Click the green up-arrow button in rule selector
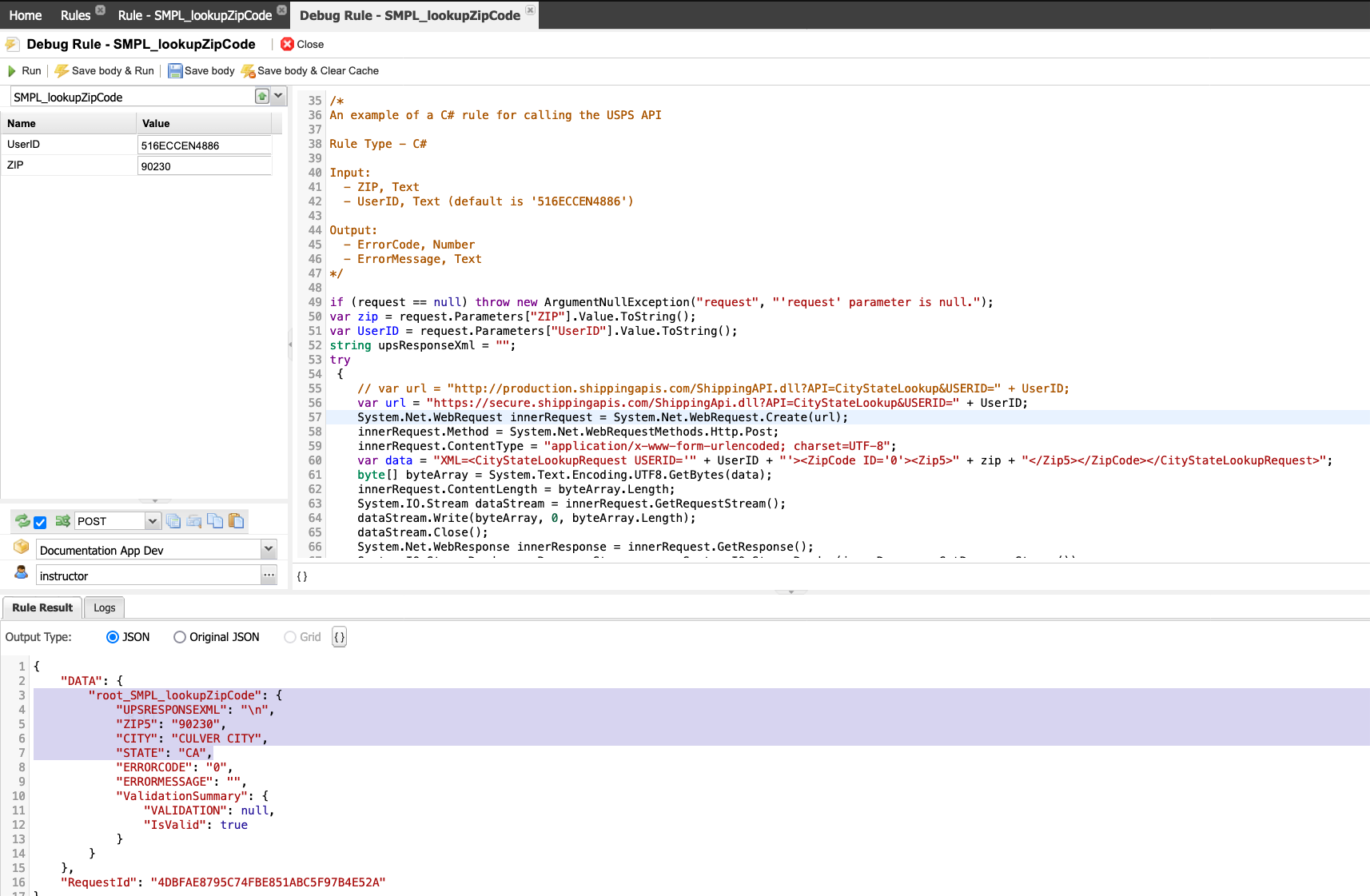The image size is (1370, 896). click(x=262, y=97)
